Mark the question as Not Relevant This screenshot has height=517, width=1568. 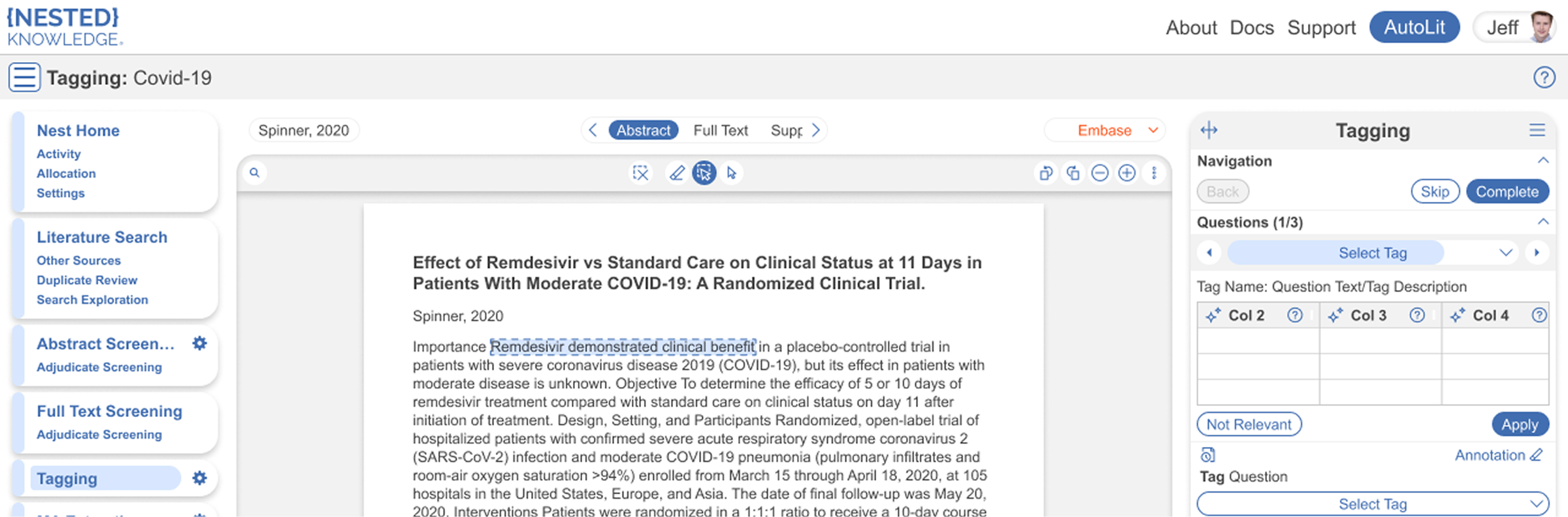1249,424
